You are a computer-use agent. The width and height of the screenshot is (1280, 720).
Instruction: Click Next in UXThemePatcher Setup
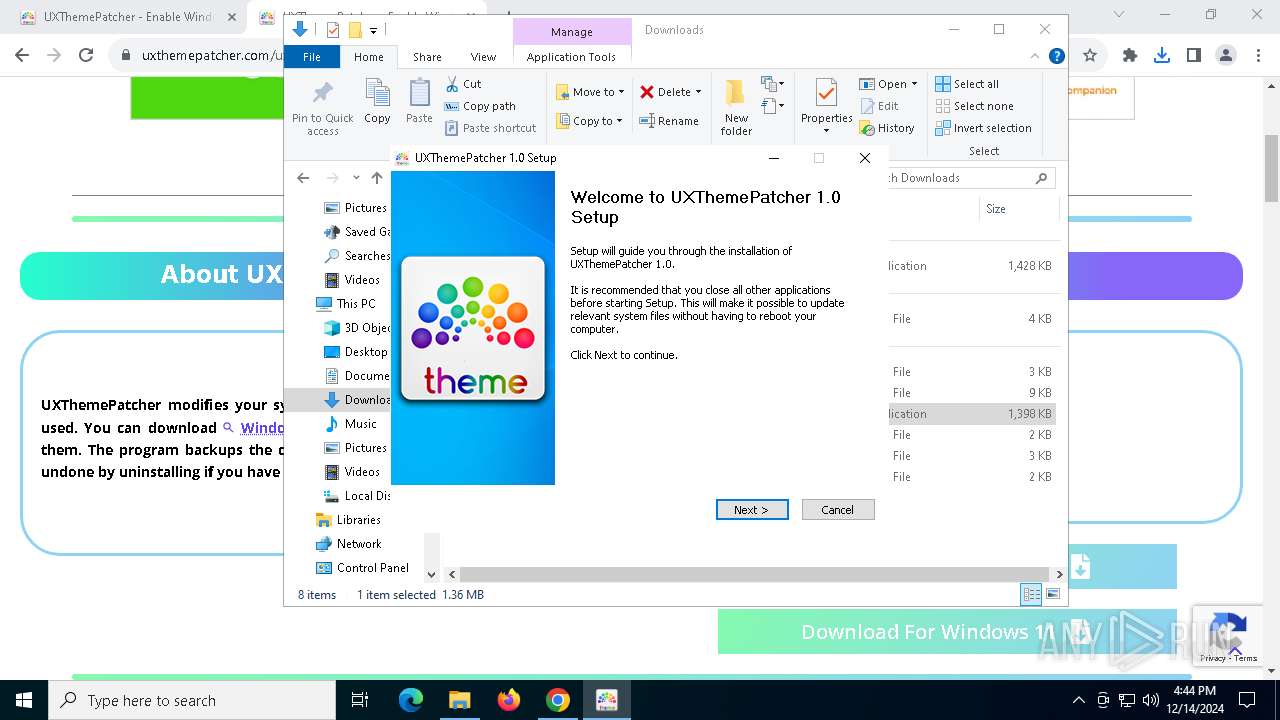(x=752, y=510)
